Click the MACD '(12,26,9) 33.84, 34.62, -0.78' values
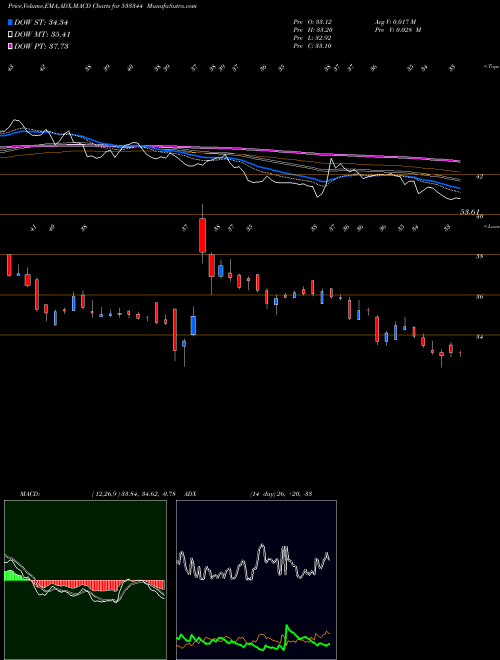500x660 pixels. 133,493
